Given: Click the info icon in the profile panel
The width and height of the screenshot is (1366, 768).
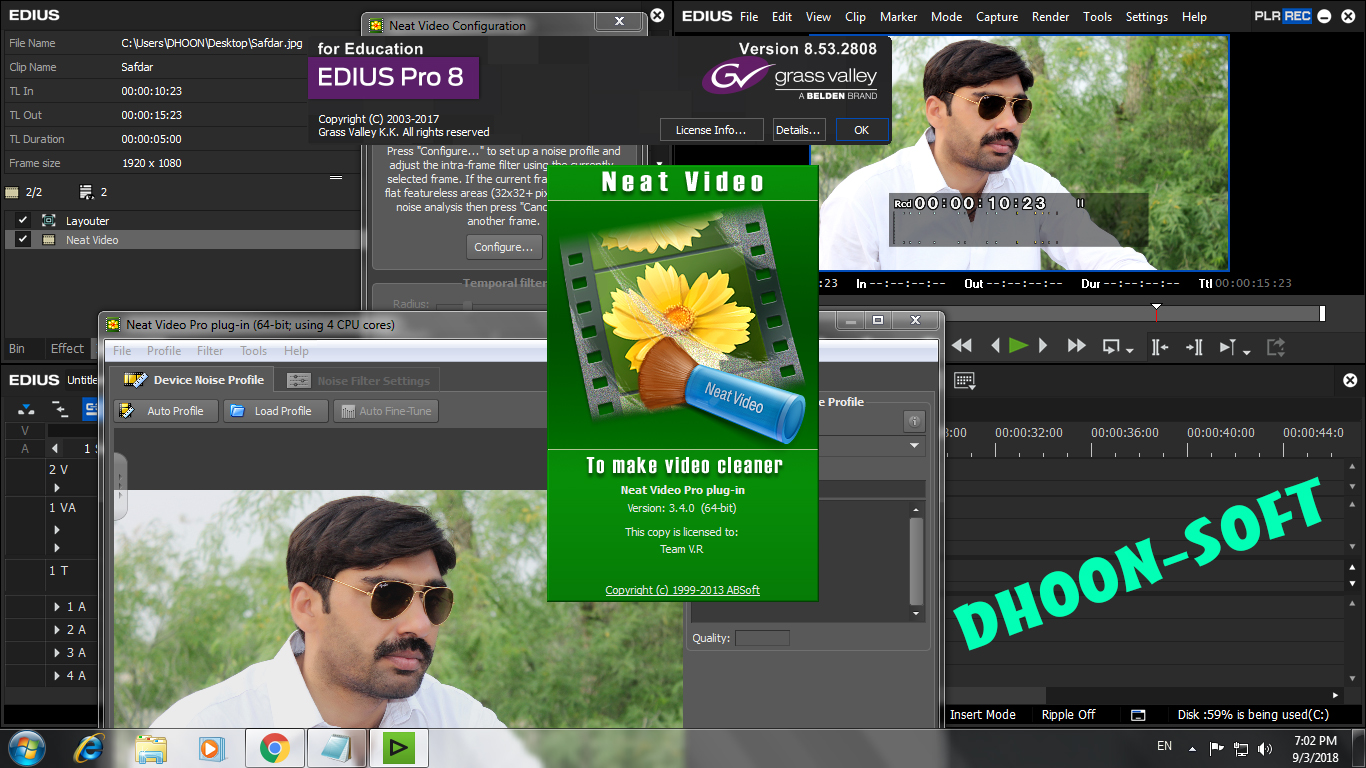Looking at the screenshot, I should click(913, 421).
